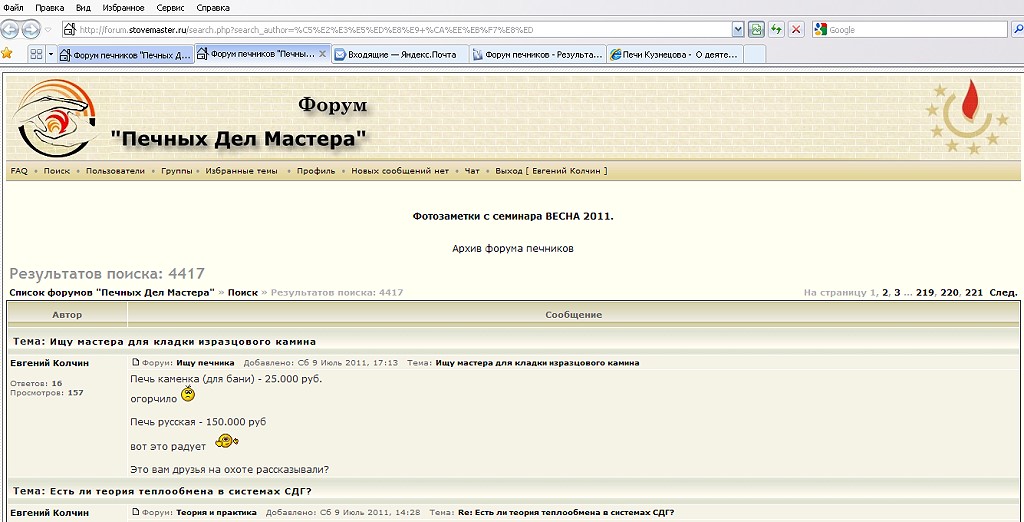Click the Refresh page icon
Image resolution: width=1024 pixels, height=522 pixels.
click(x=776, y=30)
